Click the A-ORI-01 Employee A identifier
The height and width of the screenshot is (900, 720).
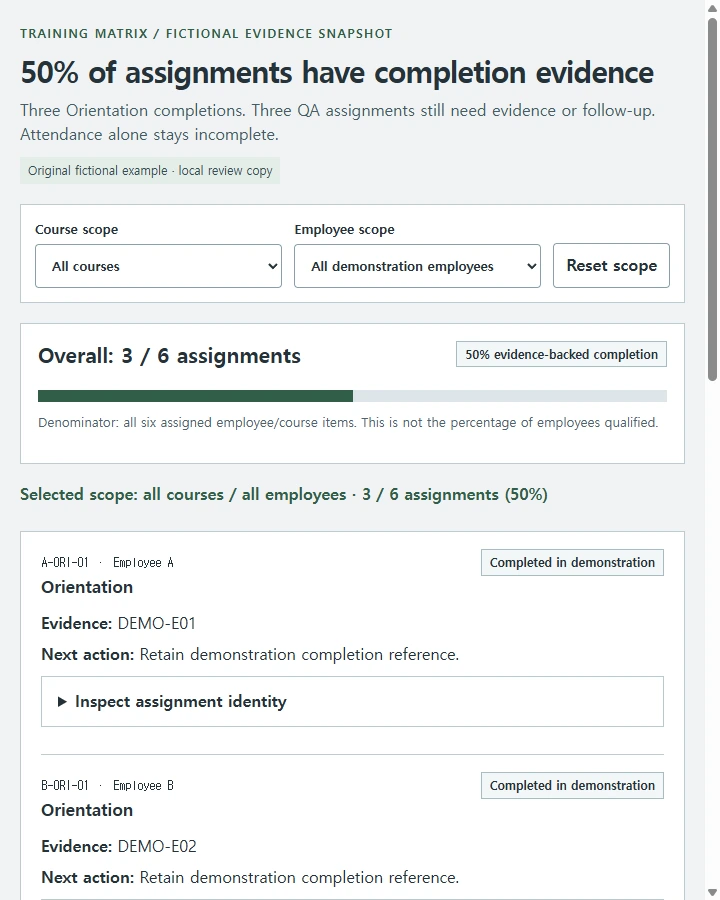pyautogui.click(x=107, y=562)
